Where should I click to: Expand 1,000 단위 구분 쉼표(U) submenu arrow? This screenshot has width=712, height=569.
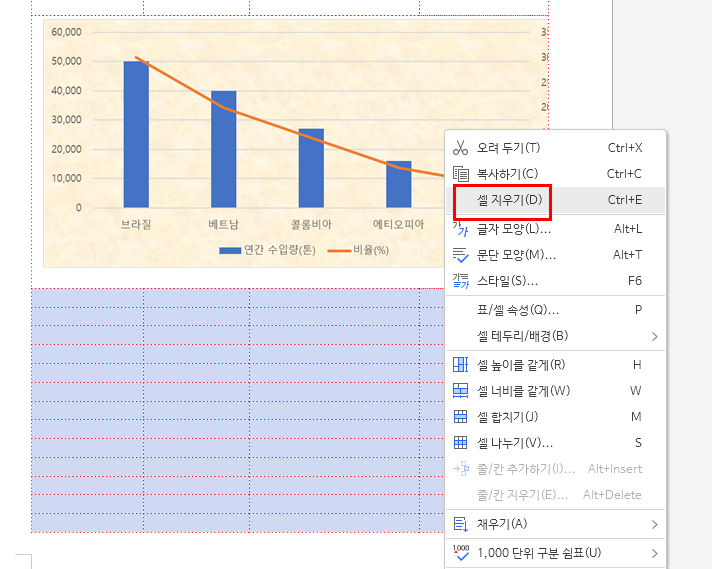click(654, 554)
